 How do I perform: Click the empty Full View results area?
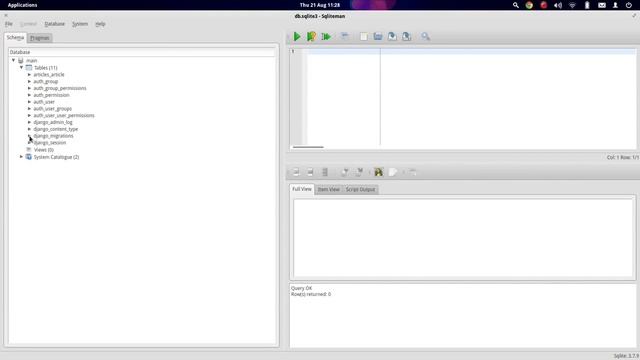click(463, 238)
